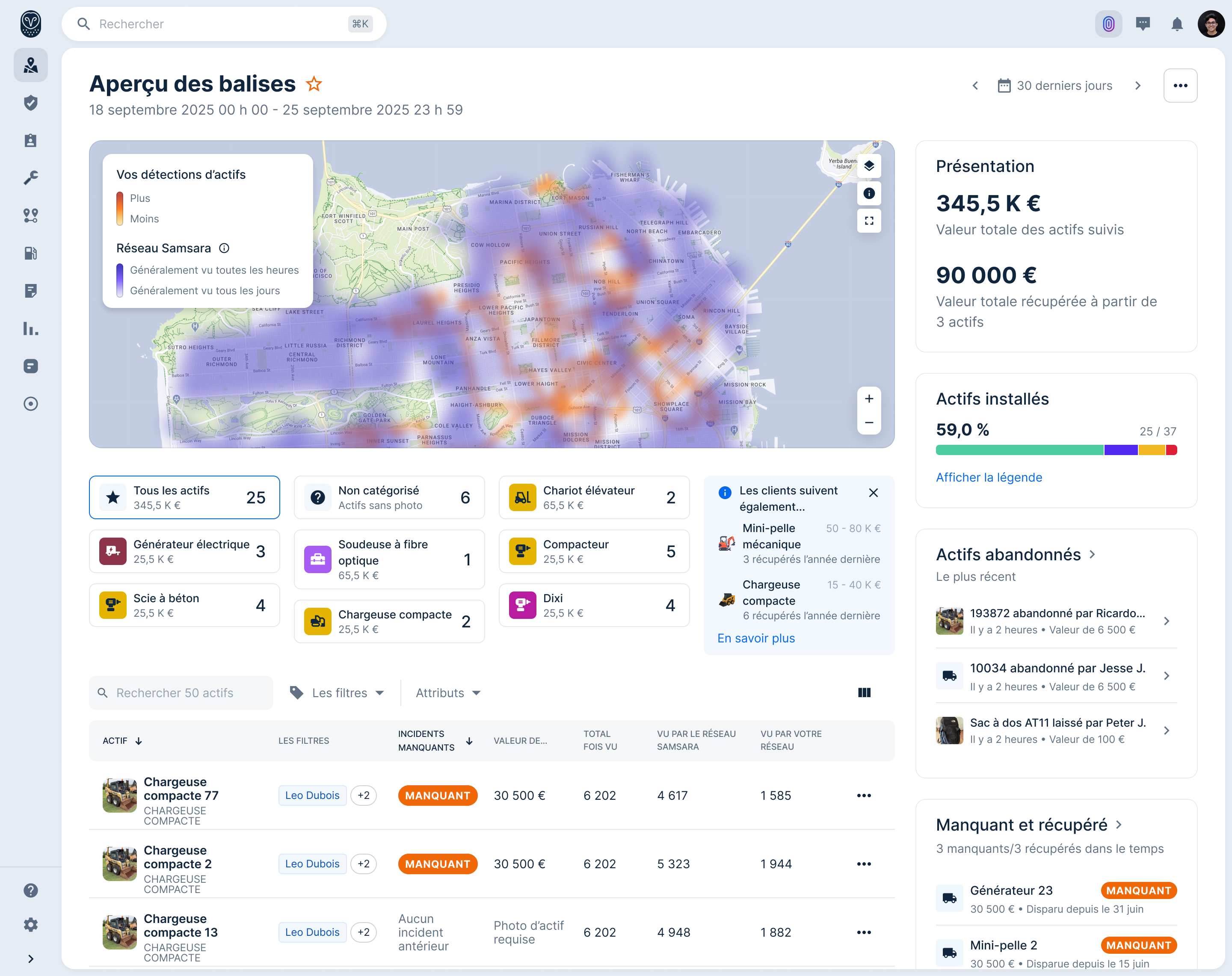Open the three-dot menu for Chargeuse compacte 77

(864, 795)
